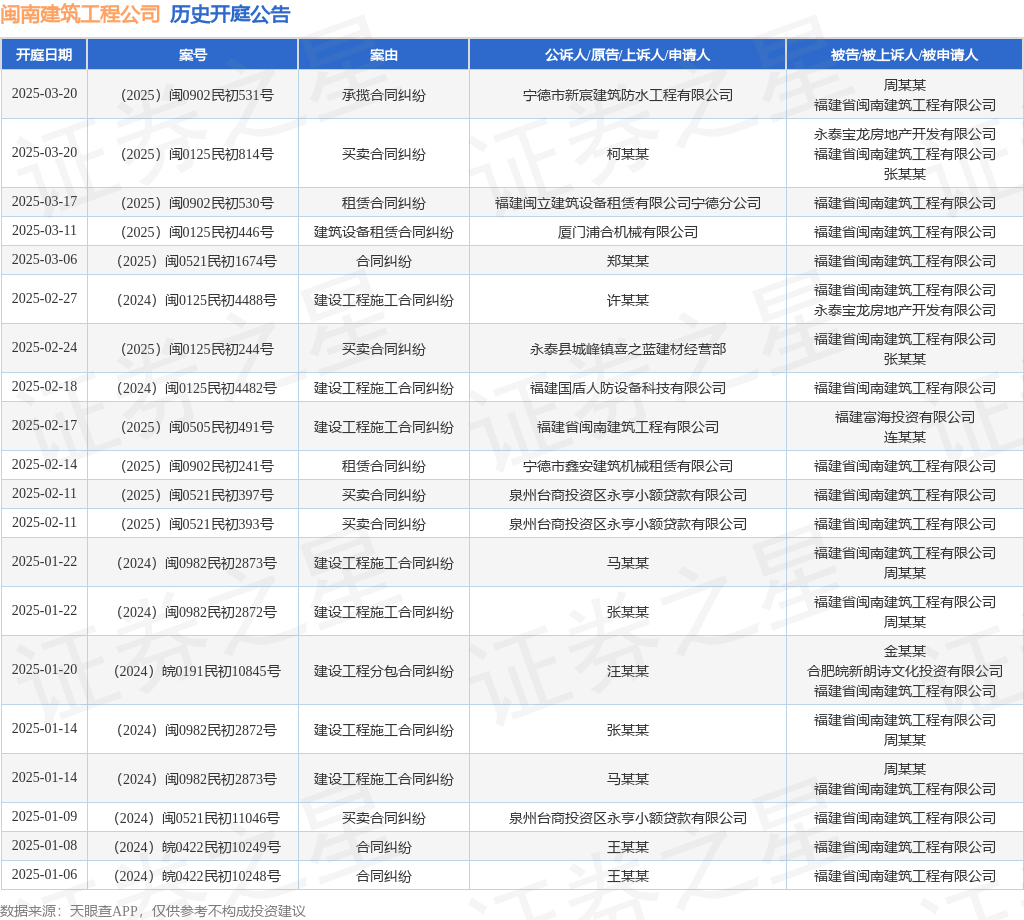Select the date 2025-01-09
Image resolution: width=1024 pixels, height=920 pixels.
click(x=44, y=816)
